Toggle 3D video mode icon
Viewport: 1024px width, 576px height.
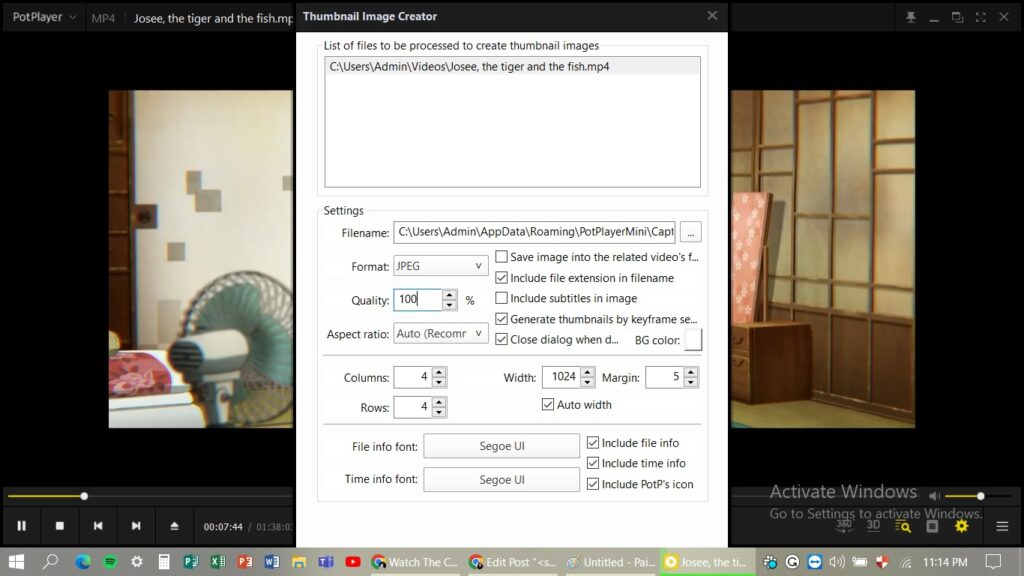click(x=873, y=526)
